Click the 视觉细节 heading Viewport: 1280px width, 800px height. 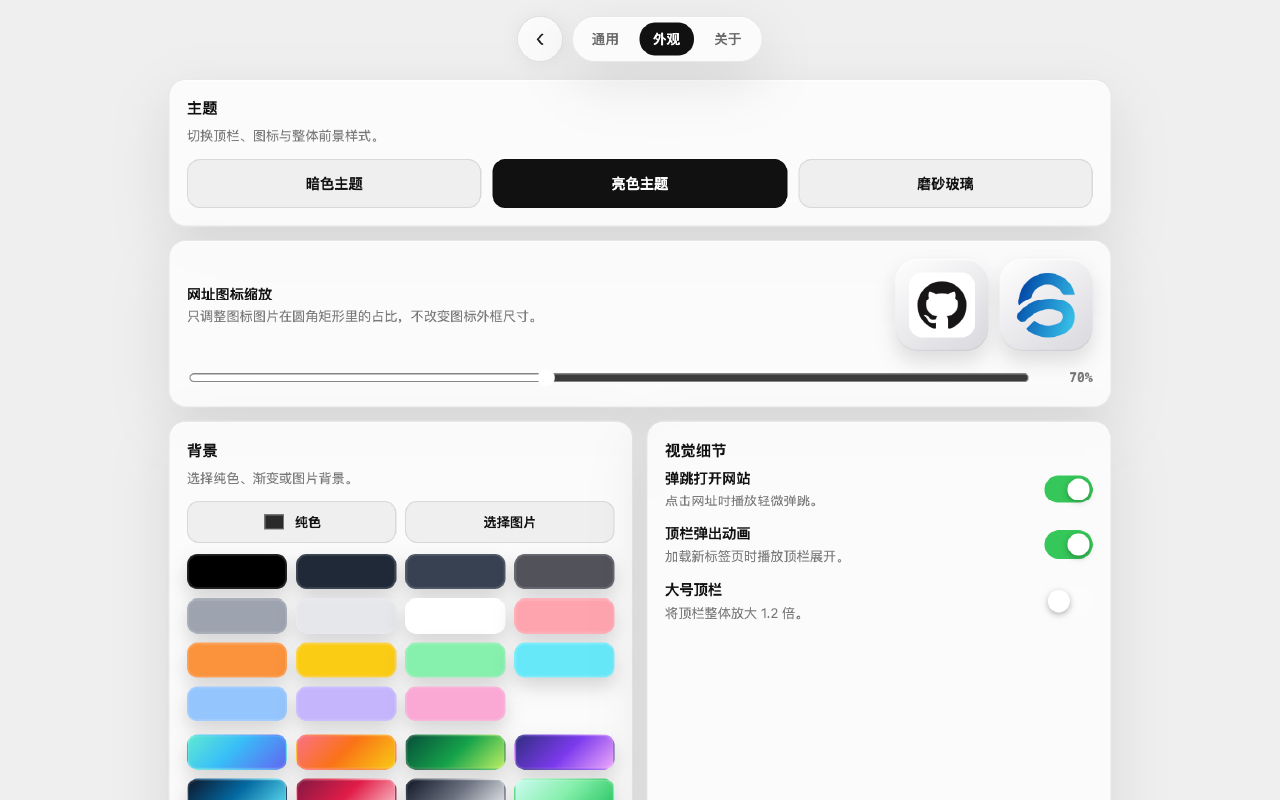pyautogui.click(x=695, y=451)
